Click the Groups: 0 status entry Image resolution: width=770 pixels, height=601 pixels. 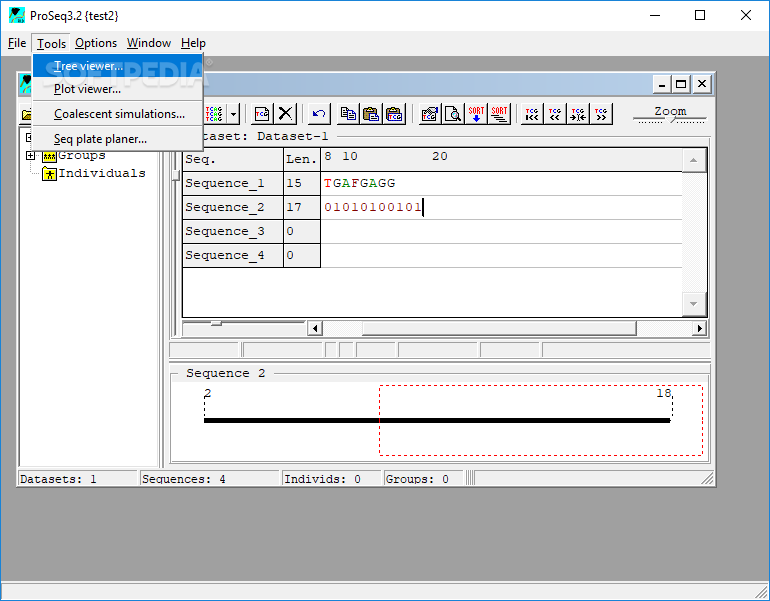[423, 479]
